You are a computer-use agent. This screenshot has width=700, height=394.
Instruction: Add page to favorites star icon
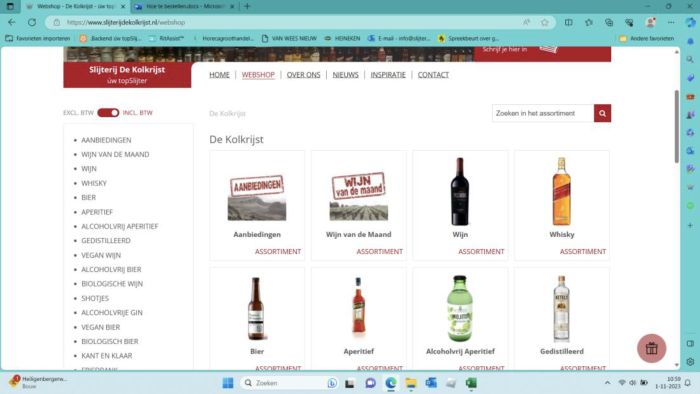click(545, 22)
